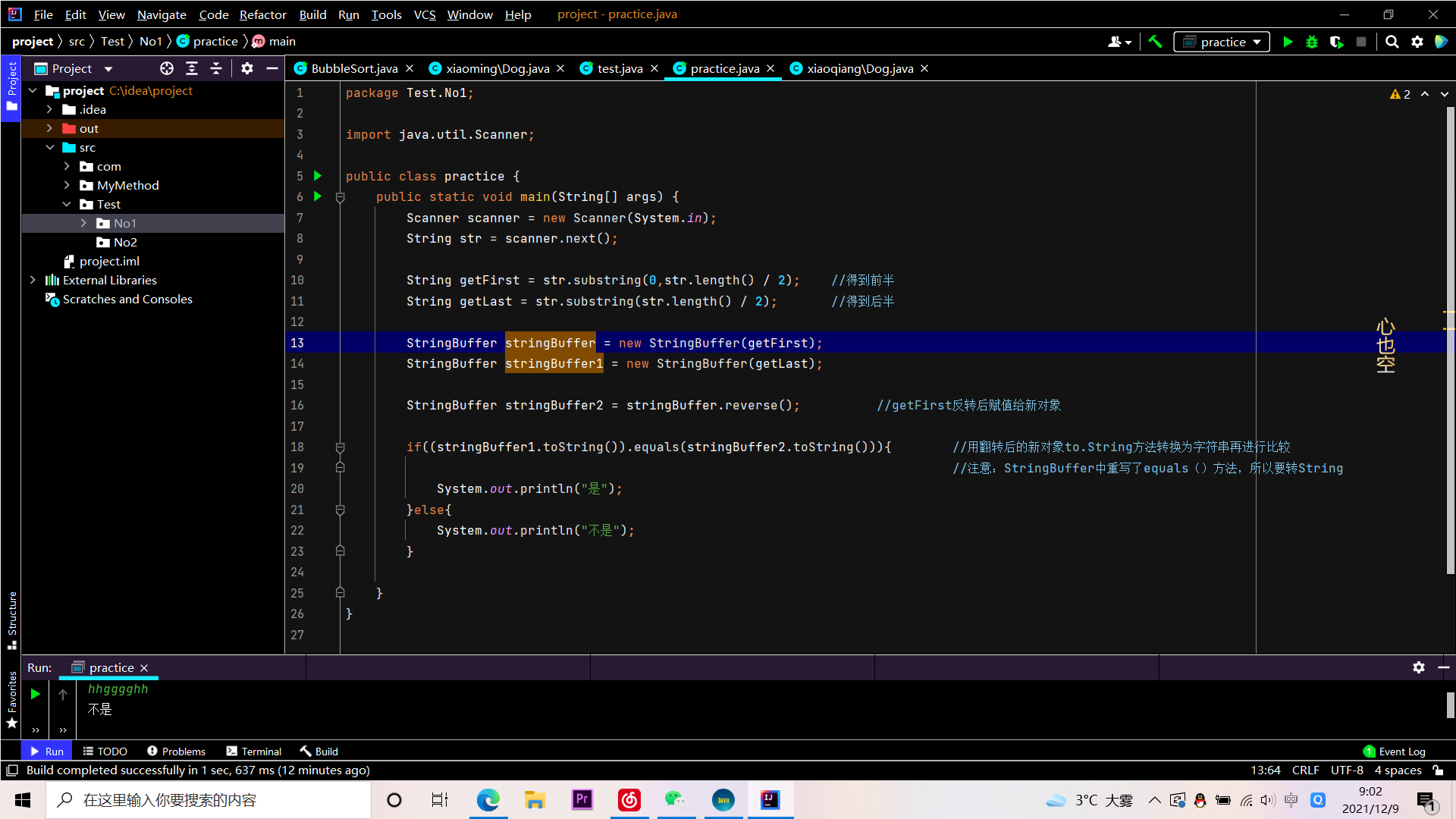The image size is (1456, 819).
Task: Select Opened File crosshair in Project toolbar
Action: click(167, 68)
